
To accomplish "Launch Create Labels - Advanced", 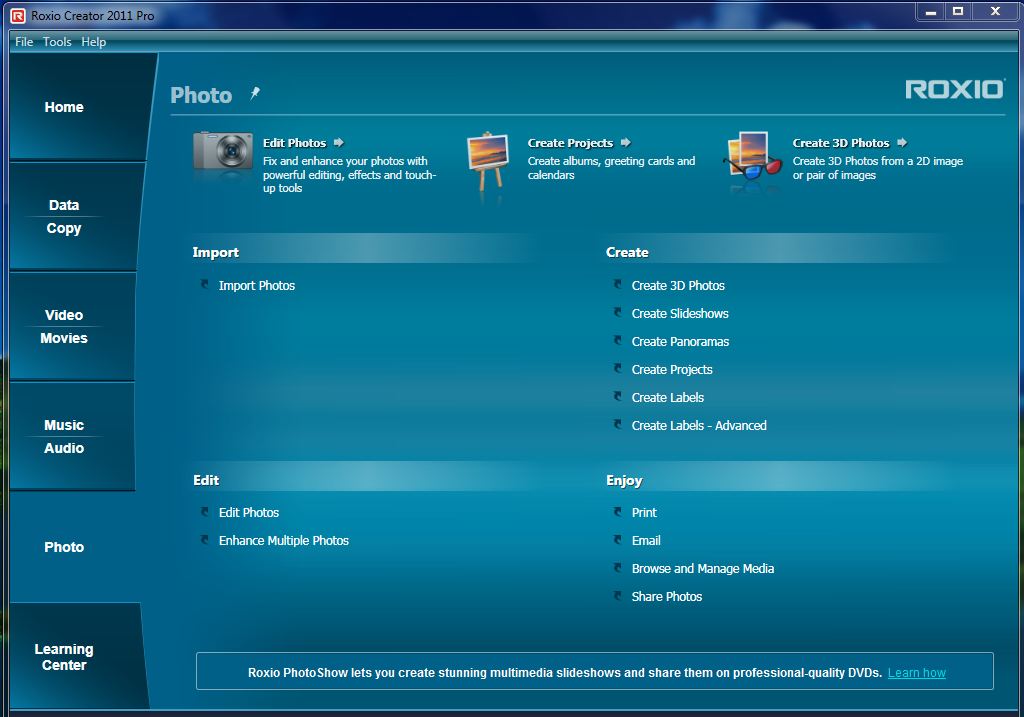I will click(x=699, y=426).
